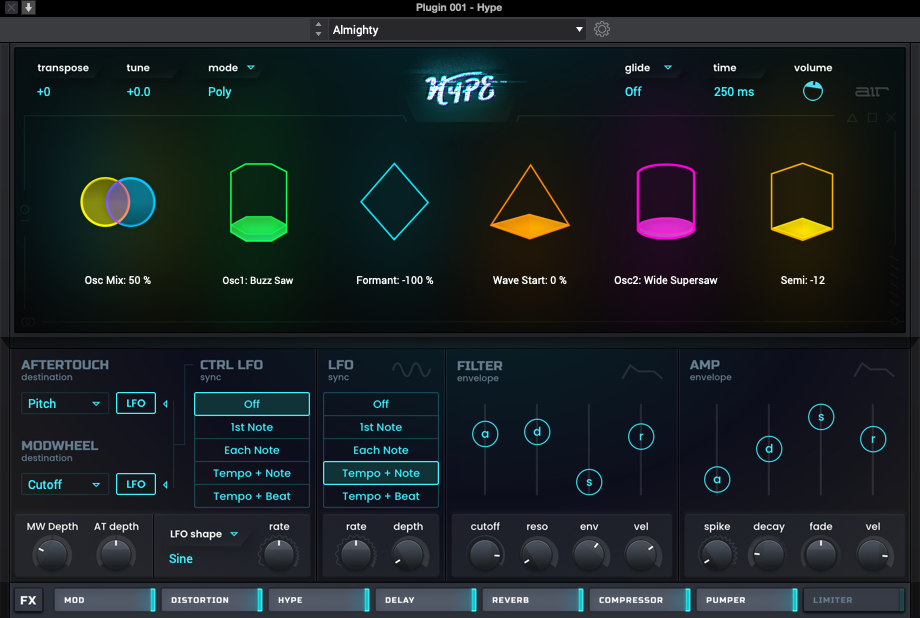The height and width of the screenshot is (618, 920).
Task: Select Tempo + Beat in CTRL LFO sync
Action: 251,495
